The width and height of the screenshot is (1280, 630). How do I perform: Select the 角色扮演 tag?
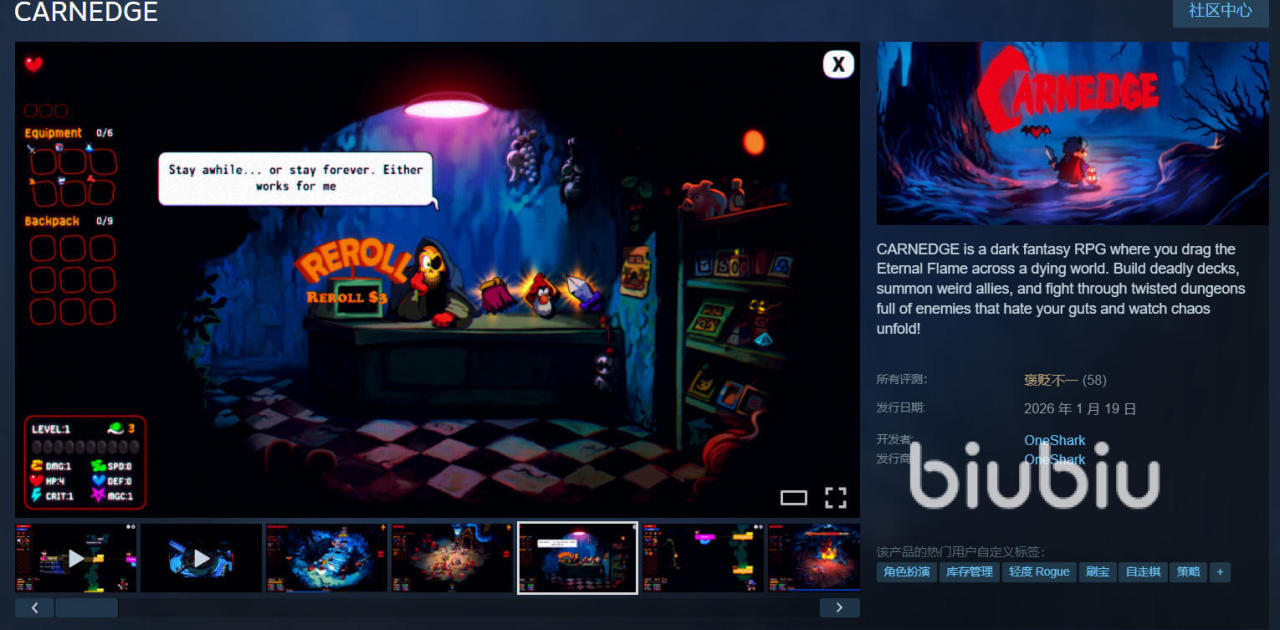pyautogui.click(x=905, y=572)
